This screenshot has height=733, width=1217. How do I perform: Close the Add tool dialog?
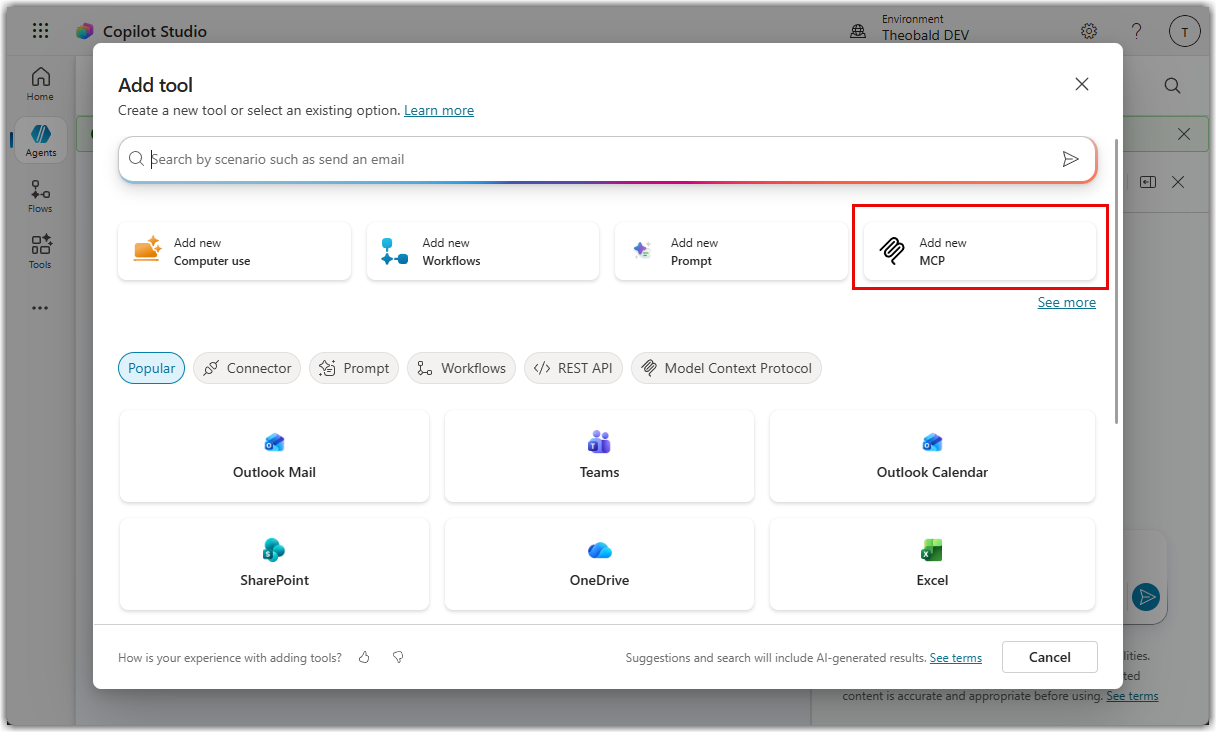click(x=1082, y=84)
